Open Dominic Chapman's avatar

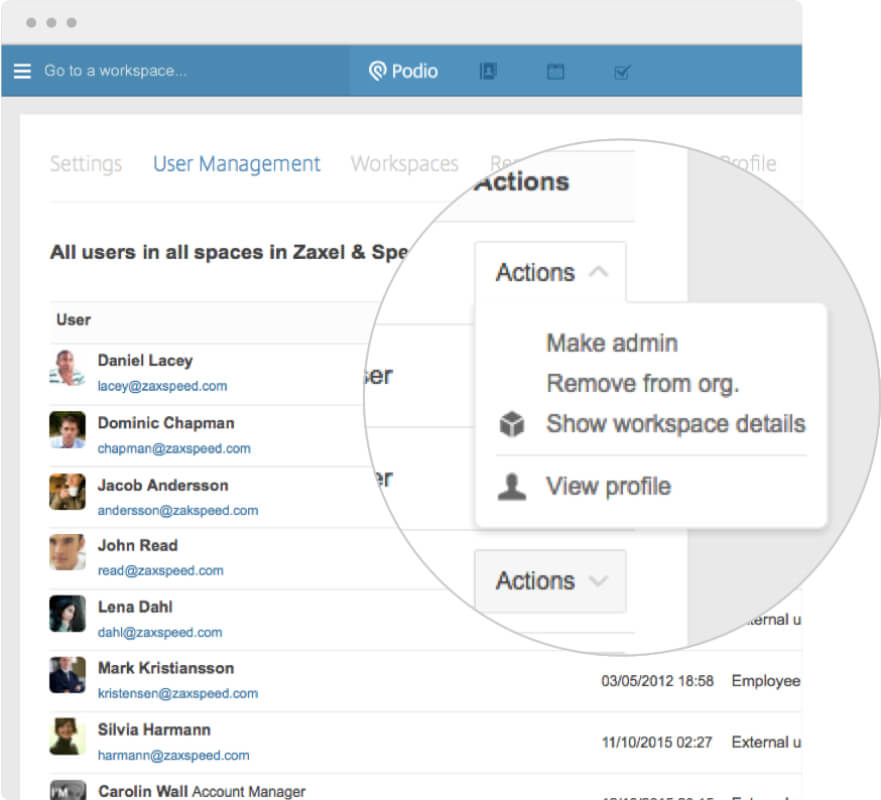coord(67,430)
